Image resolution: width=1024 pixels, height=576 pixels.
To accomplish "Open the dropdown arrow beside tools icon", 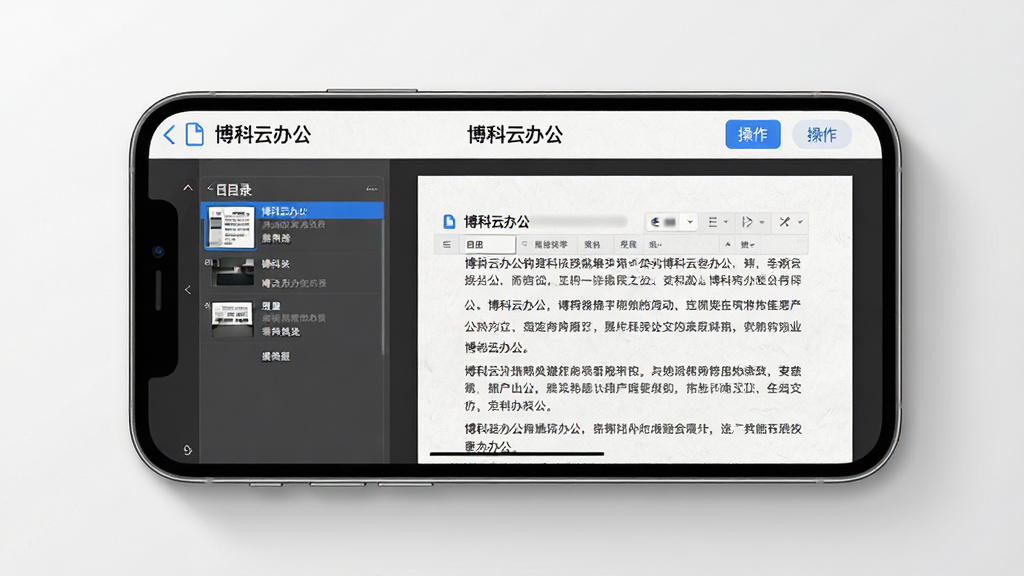I will coord(800,222).
